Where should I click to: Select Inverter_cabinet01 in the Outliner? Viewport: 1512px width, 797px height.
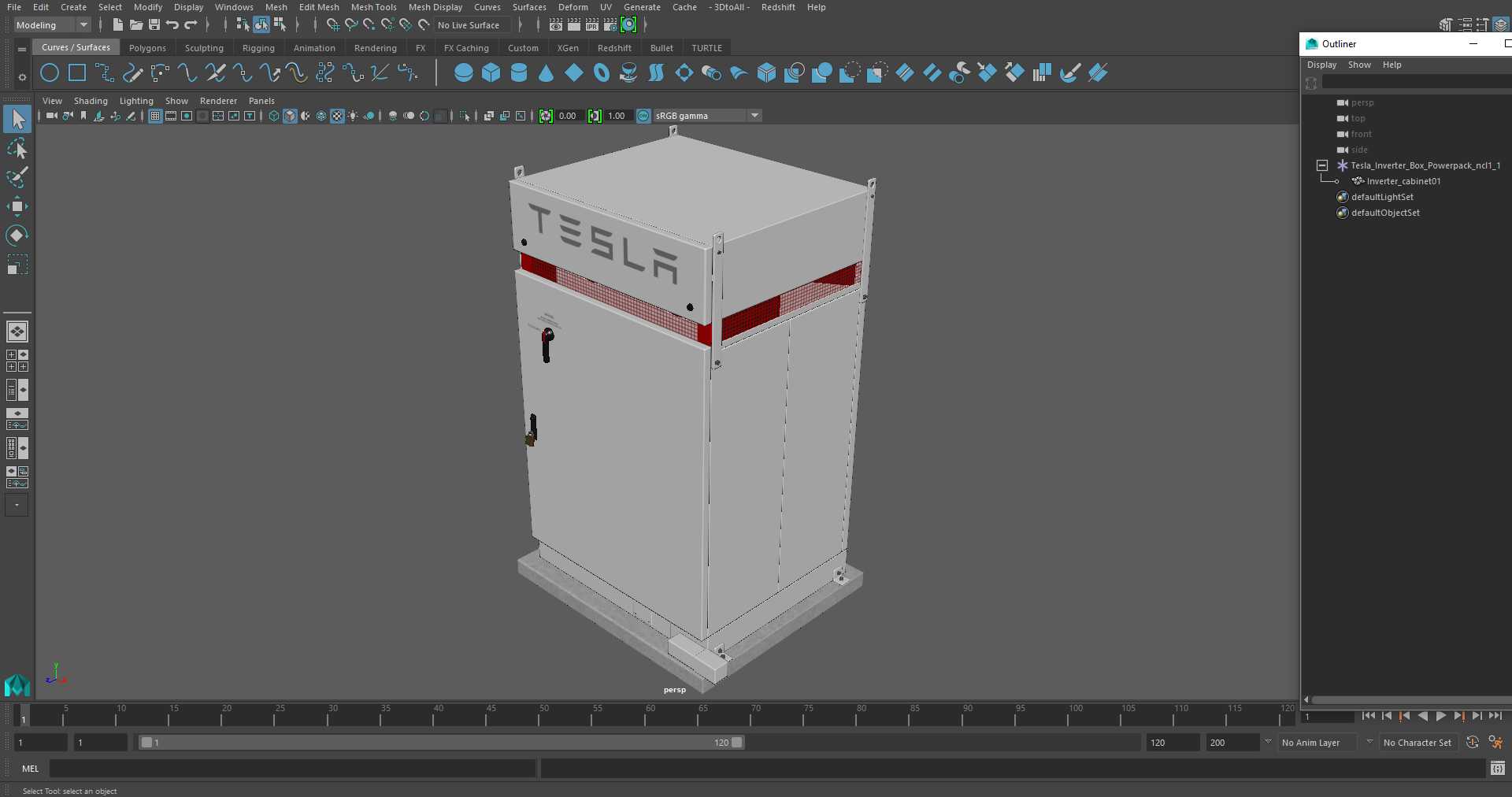coord(1403,181)
